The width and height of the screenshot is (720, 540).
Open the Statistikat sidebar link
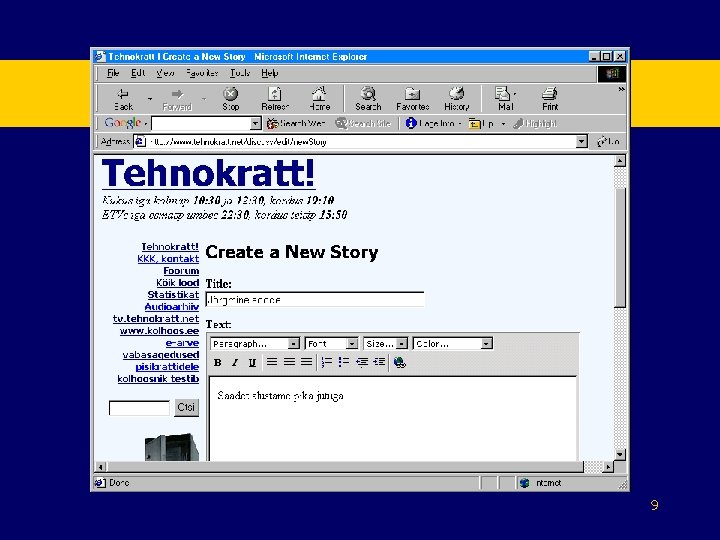173,294
